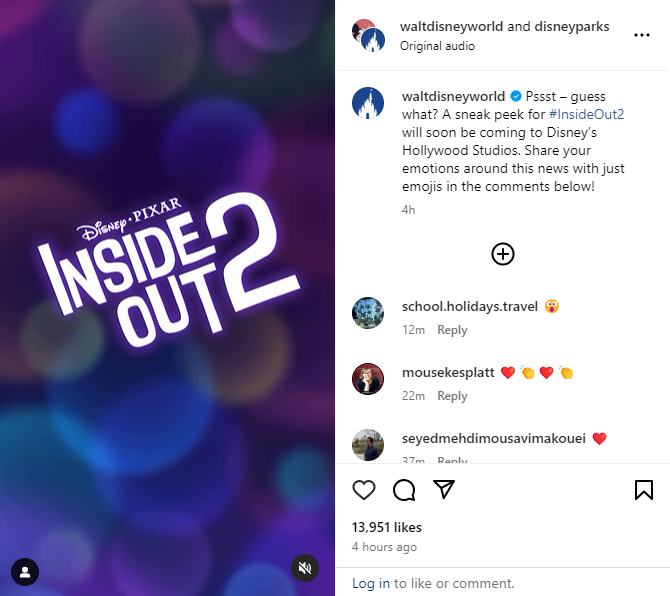The width and height of the screenshot is (670, 596).
Task: Show tagged people icon on video
Action: [x=25, y=572]
